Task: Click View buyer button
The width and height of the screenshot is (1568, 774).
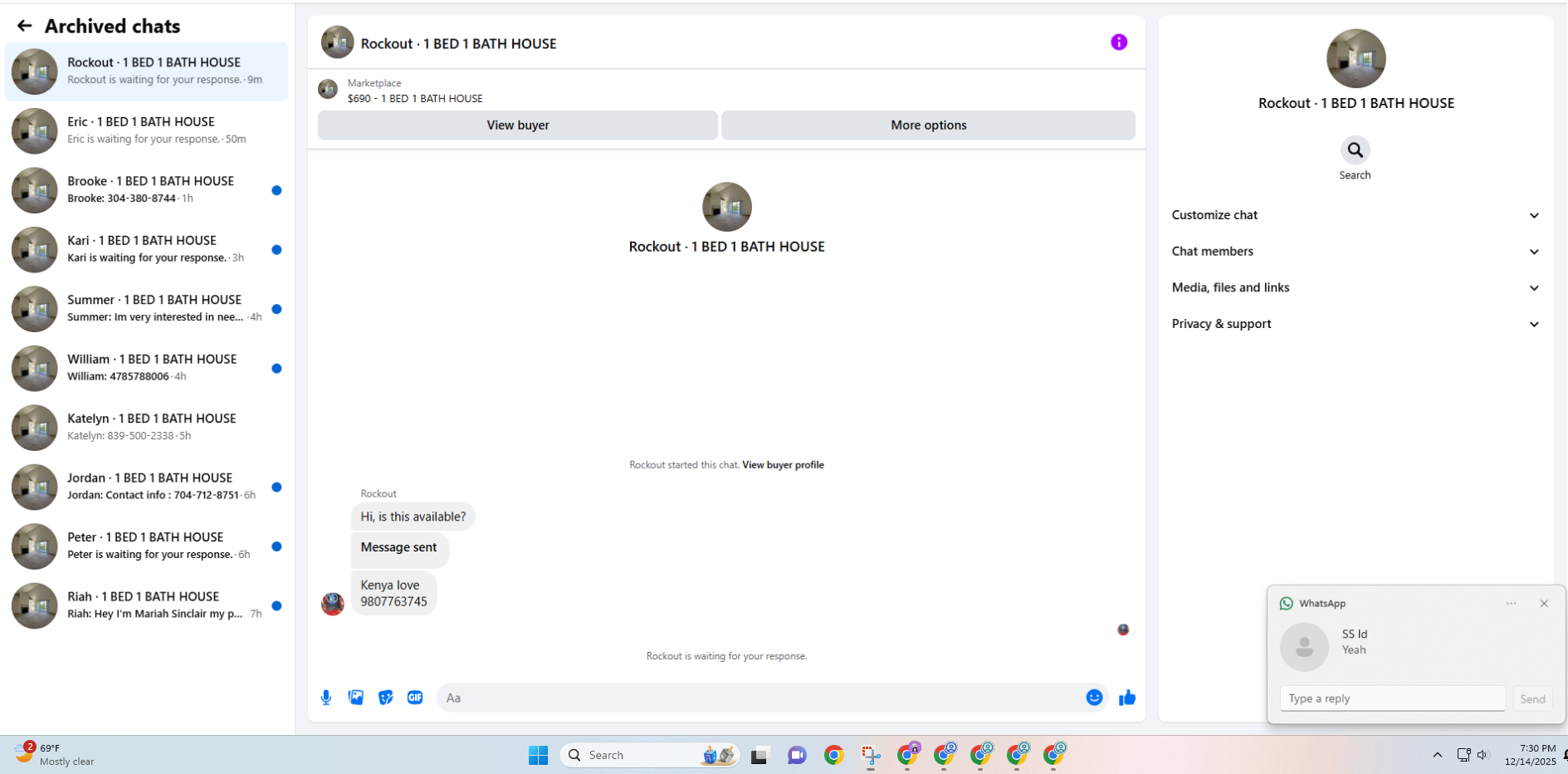Action: coord(517,125)
